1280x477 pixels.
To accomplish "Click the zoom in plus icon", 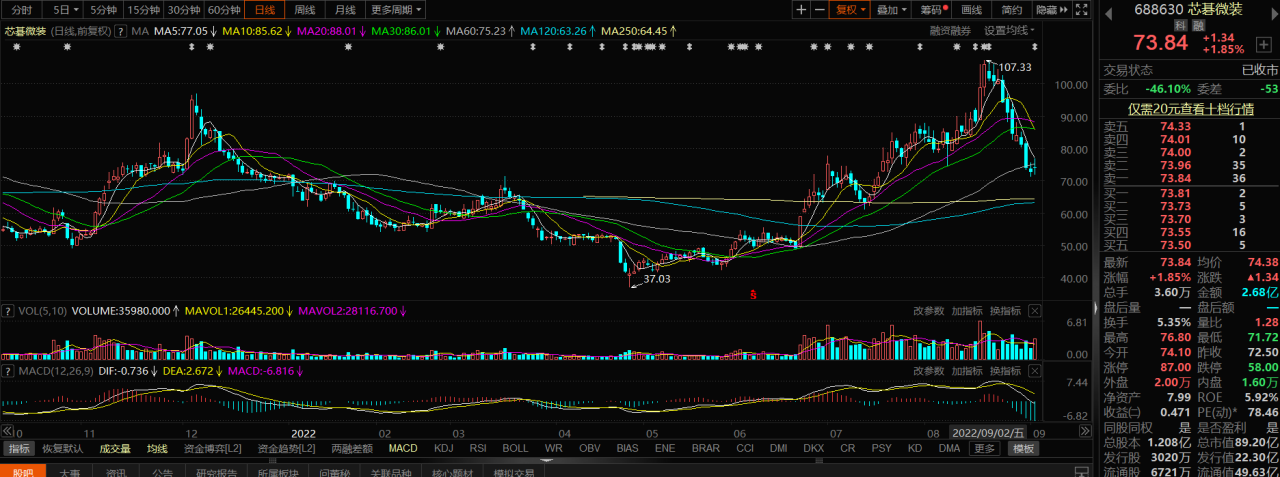I will (801, 10).
